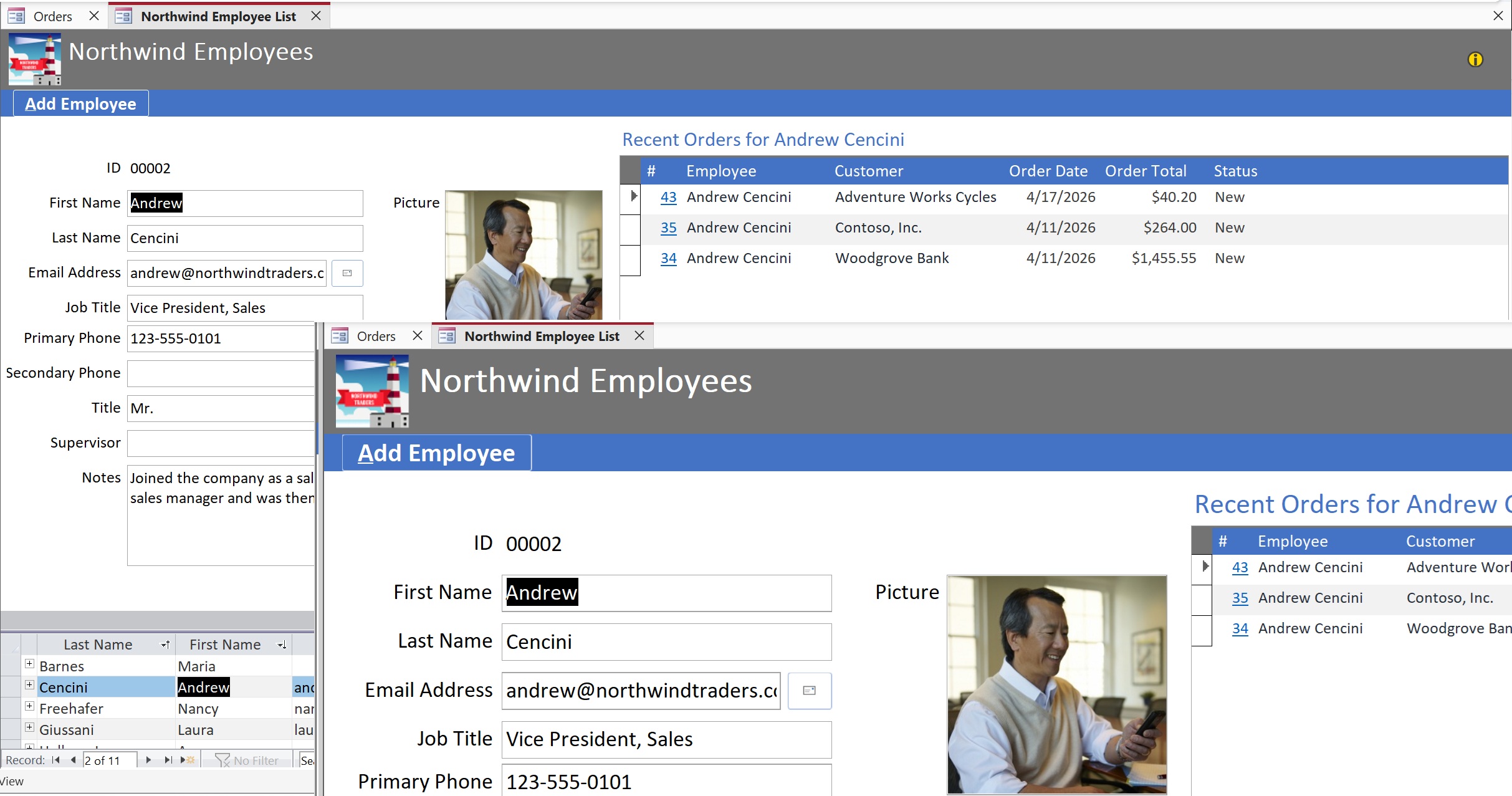Open order number 34 link in top list
Screen dimensions: 1512x796
click(x=668, y=258)
